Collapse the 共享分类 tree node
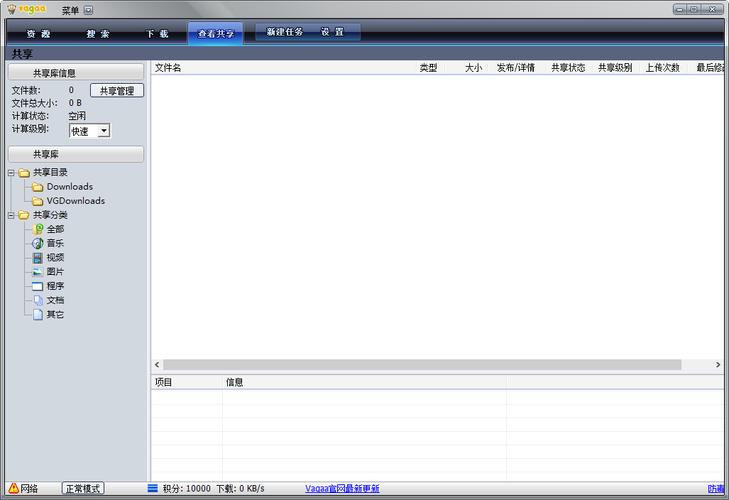729x500 pixels. pos(11,215)
